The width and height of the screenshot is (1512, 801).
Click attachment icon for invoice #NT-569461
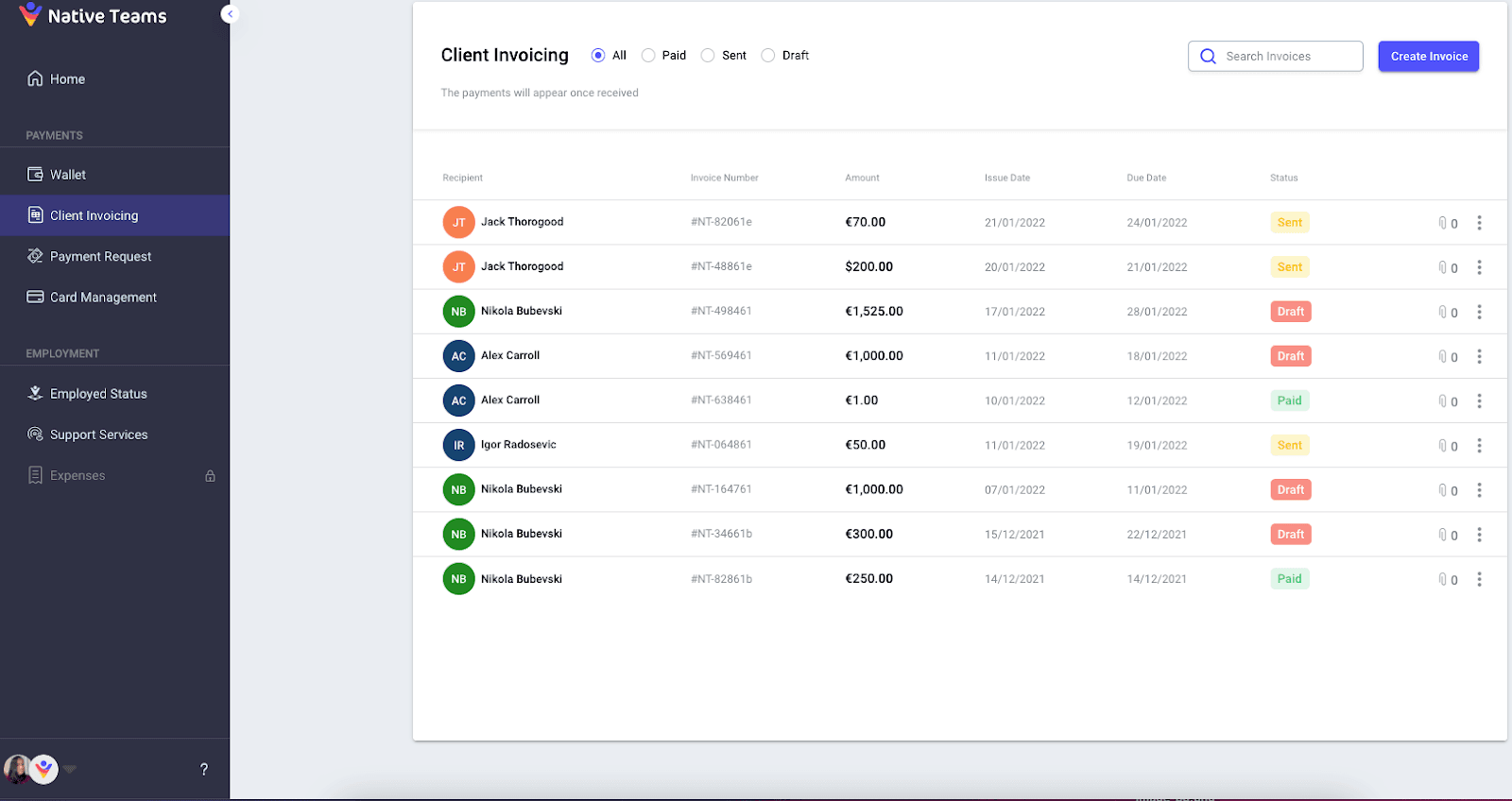1443,356
